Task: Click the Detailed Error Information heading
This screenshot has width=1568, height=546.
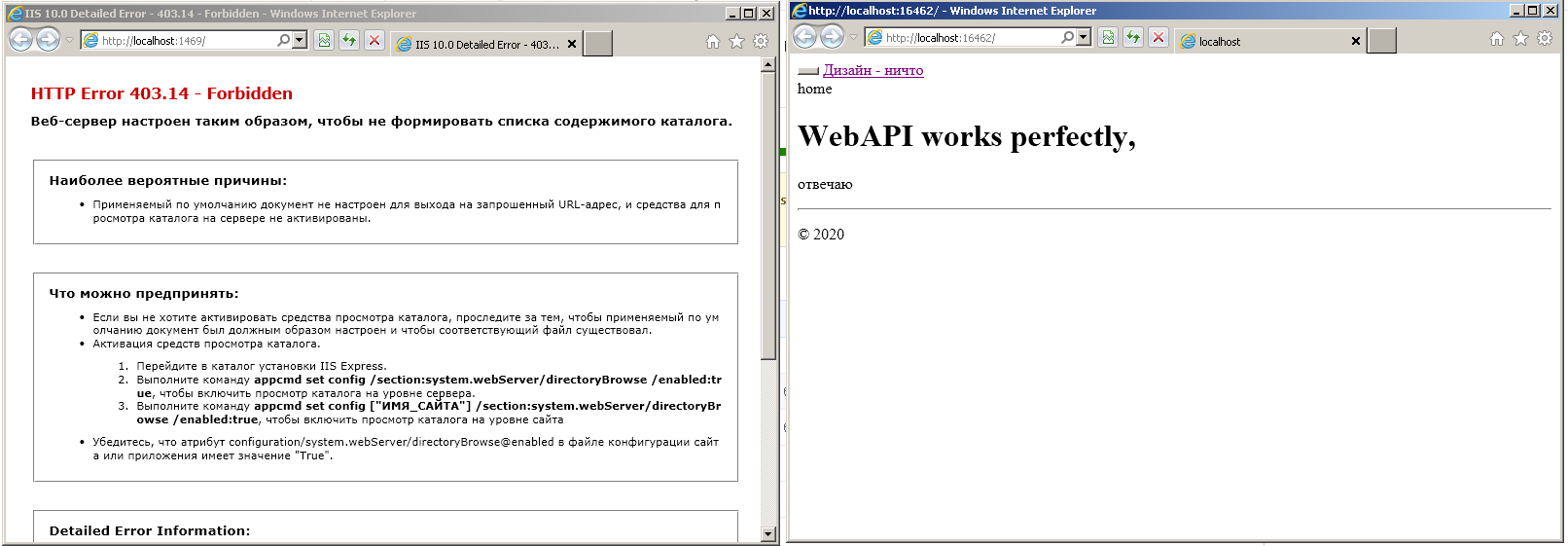Action: click(150, 531)
